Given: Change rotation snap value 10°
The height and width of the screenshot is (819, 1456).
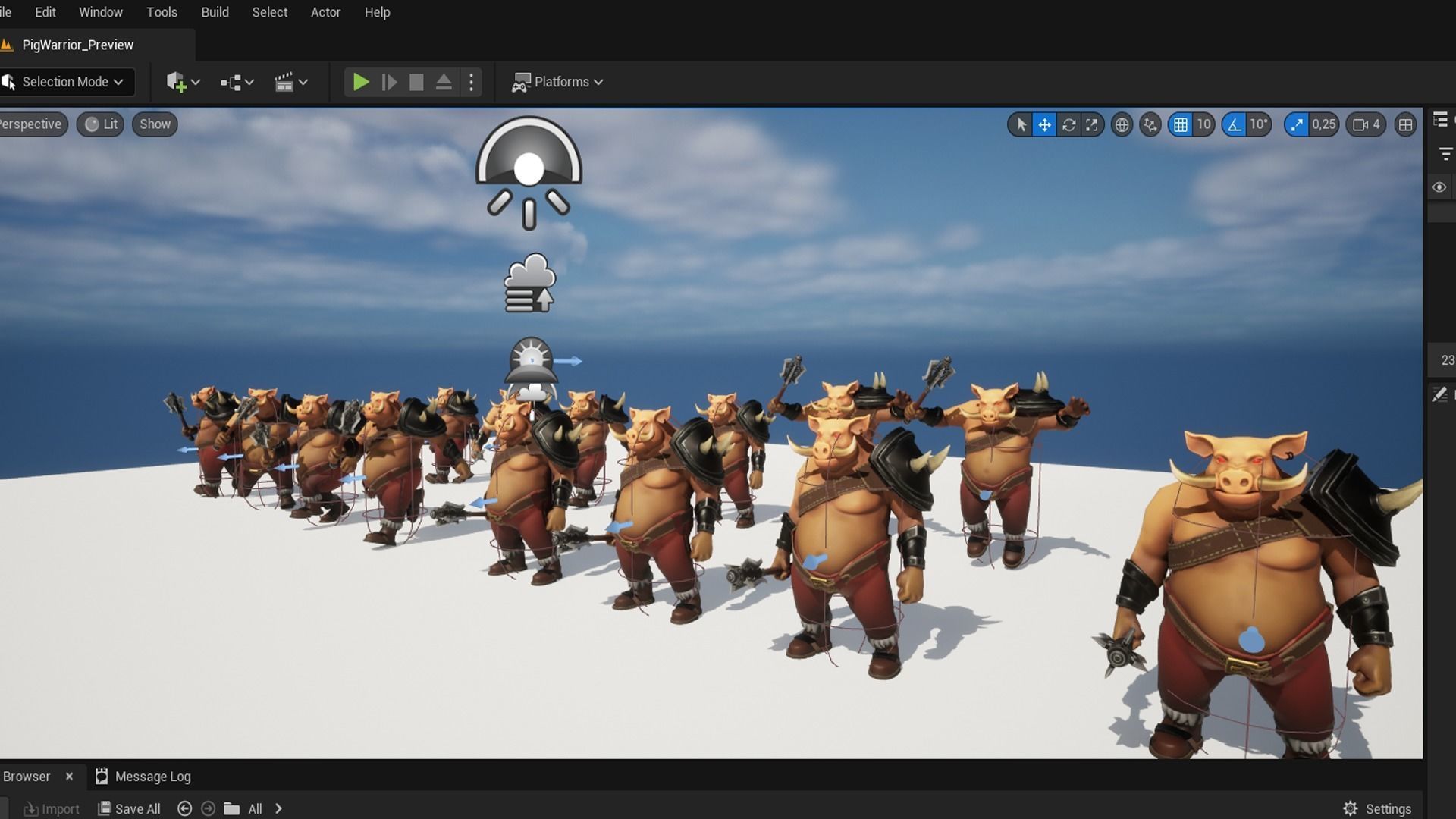Looking at the screenshot, I should pos(1259,125).
